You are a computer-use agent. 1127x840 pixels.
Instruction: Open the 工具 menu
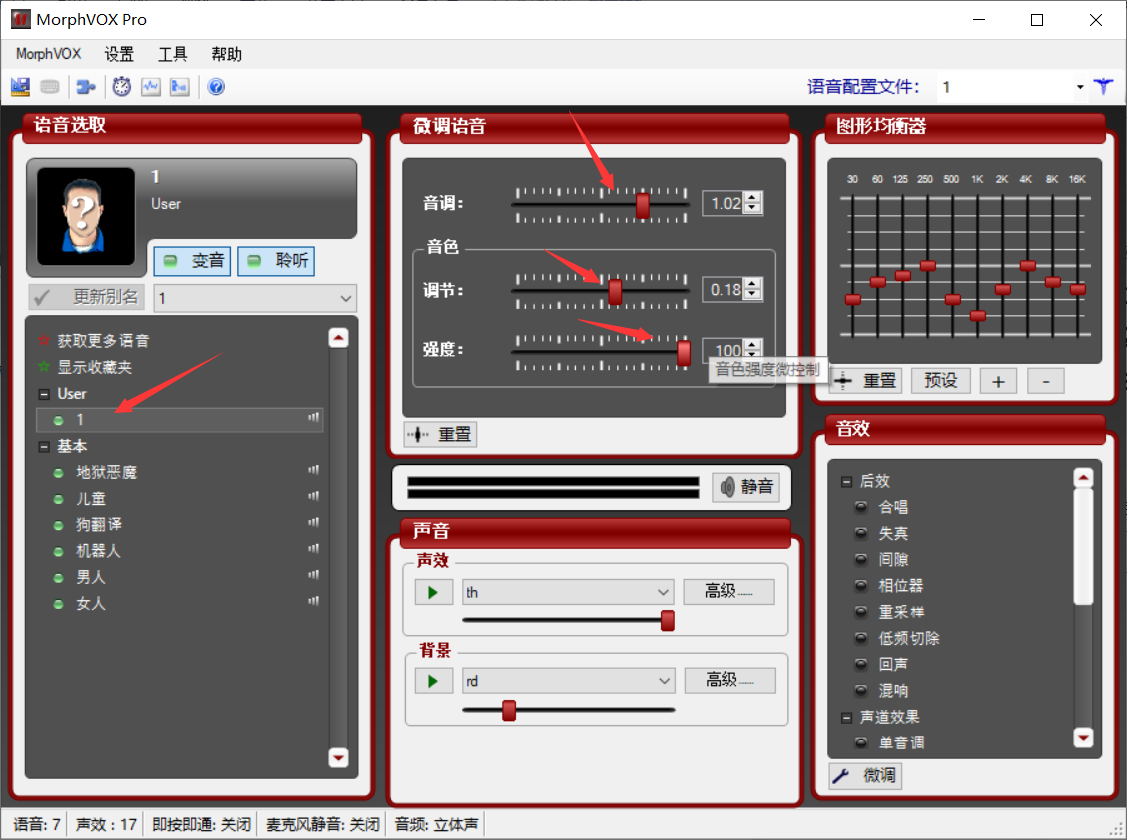click(172, 54)
